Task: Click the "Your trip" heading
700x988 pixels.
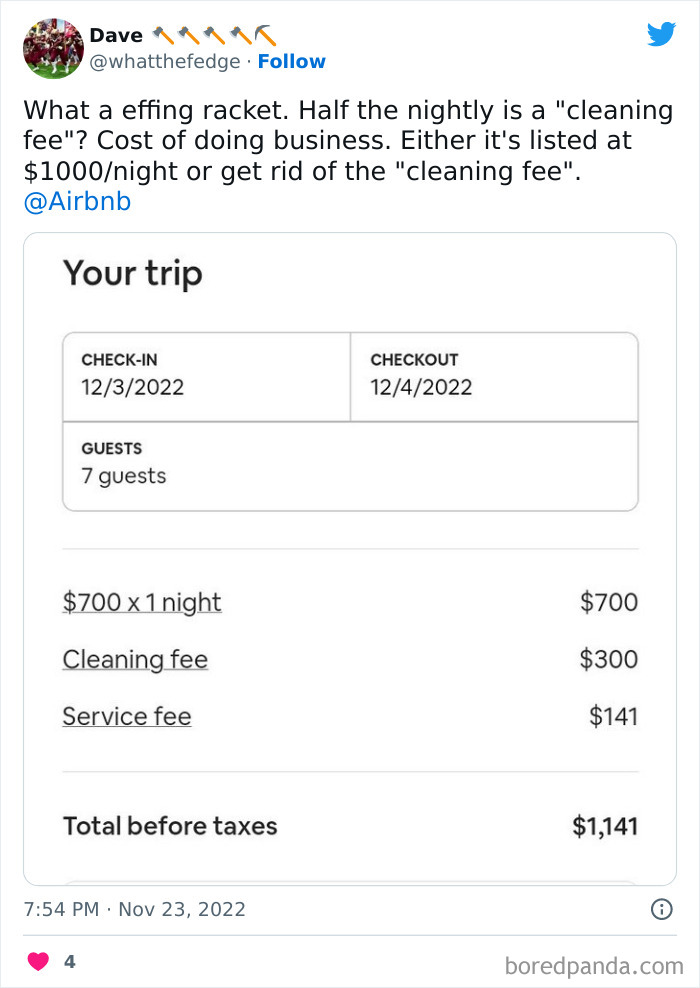Action: 132,273
